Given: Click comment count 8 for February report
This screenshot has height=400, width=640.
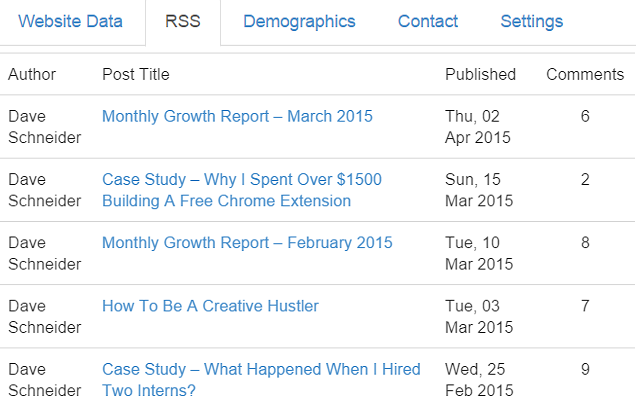Looking at the screenshot, I should [x=585, y=243].
